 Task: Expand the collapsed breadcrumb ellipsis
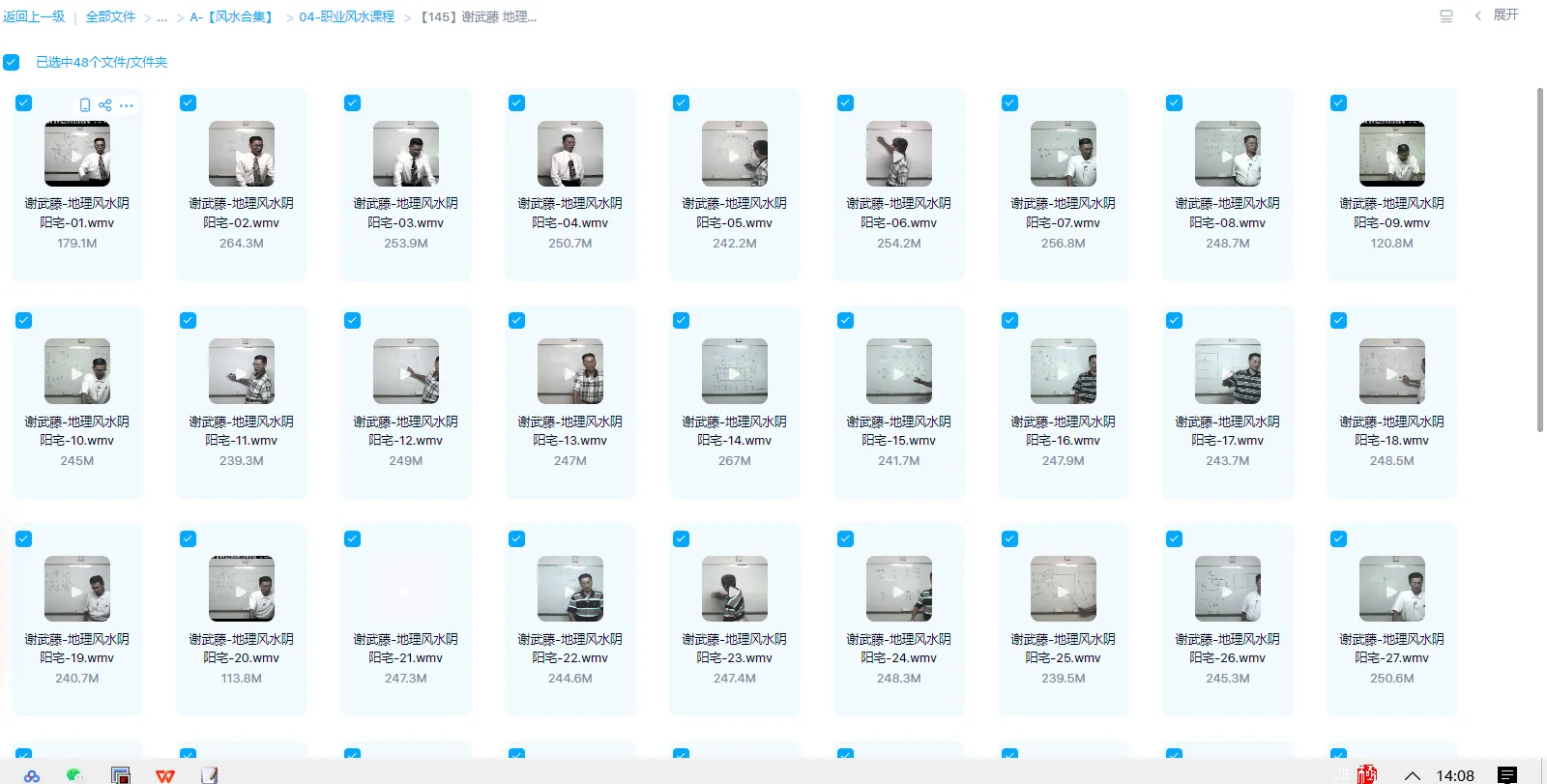pos(162,16)
